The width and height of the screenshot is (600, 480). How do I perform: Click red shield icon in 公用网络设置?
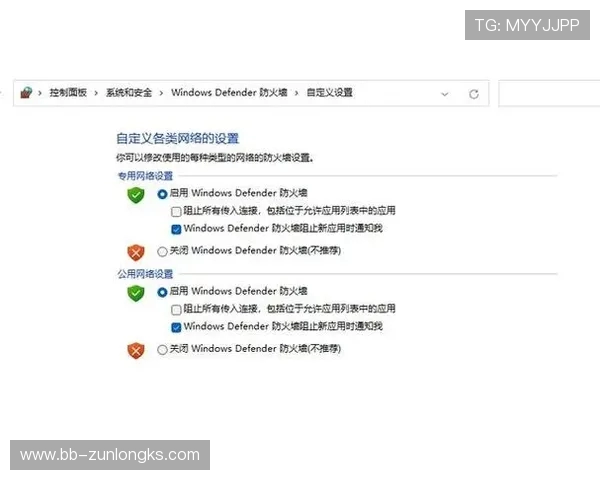click(135, 351)
